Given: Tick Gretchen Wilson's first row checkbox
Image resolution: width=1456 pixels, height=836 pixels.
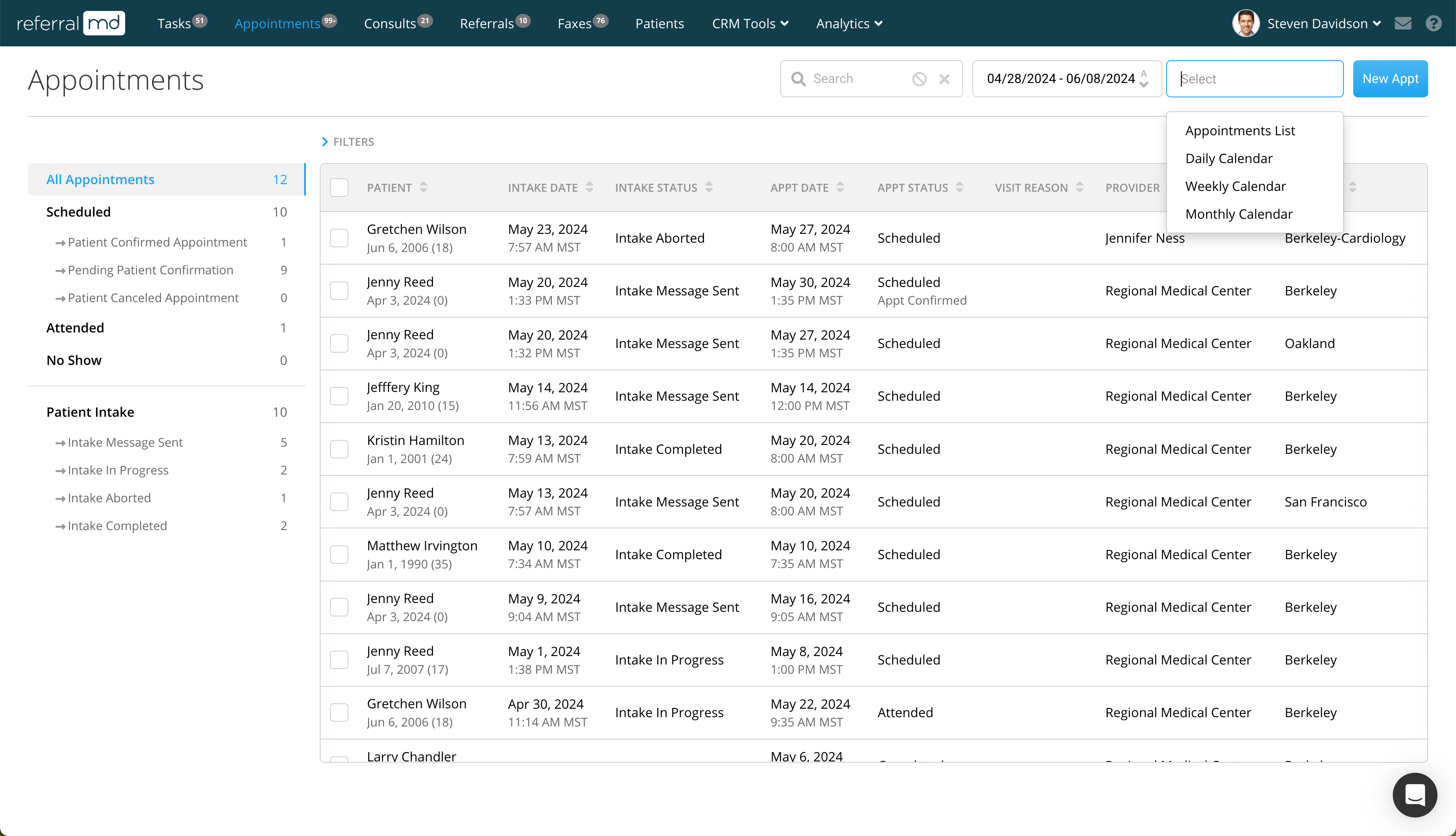Looking at the screenshot, I should pos(339,238).
